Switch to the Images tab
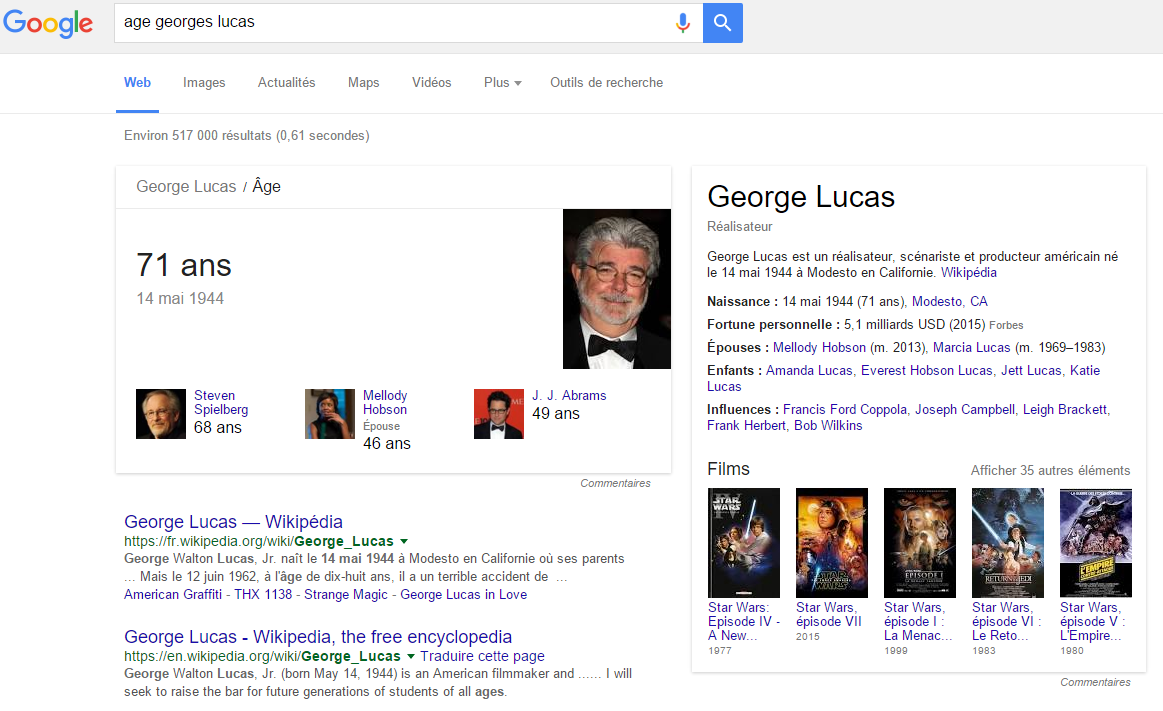The height and width of the screenshot is (711, 1163). click(x=204, y=82)
